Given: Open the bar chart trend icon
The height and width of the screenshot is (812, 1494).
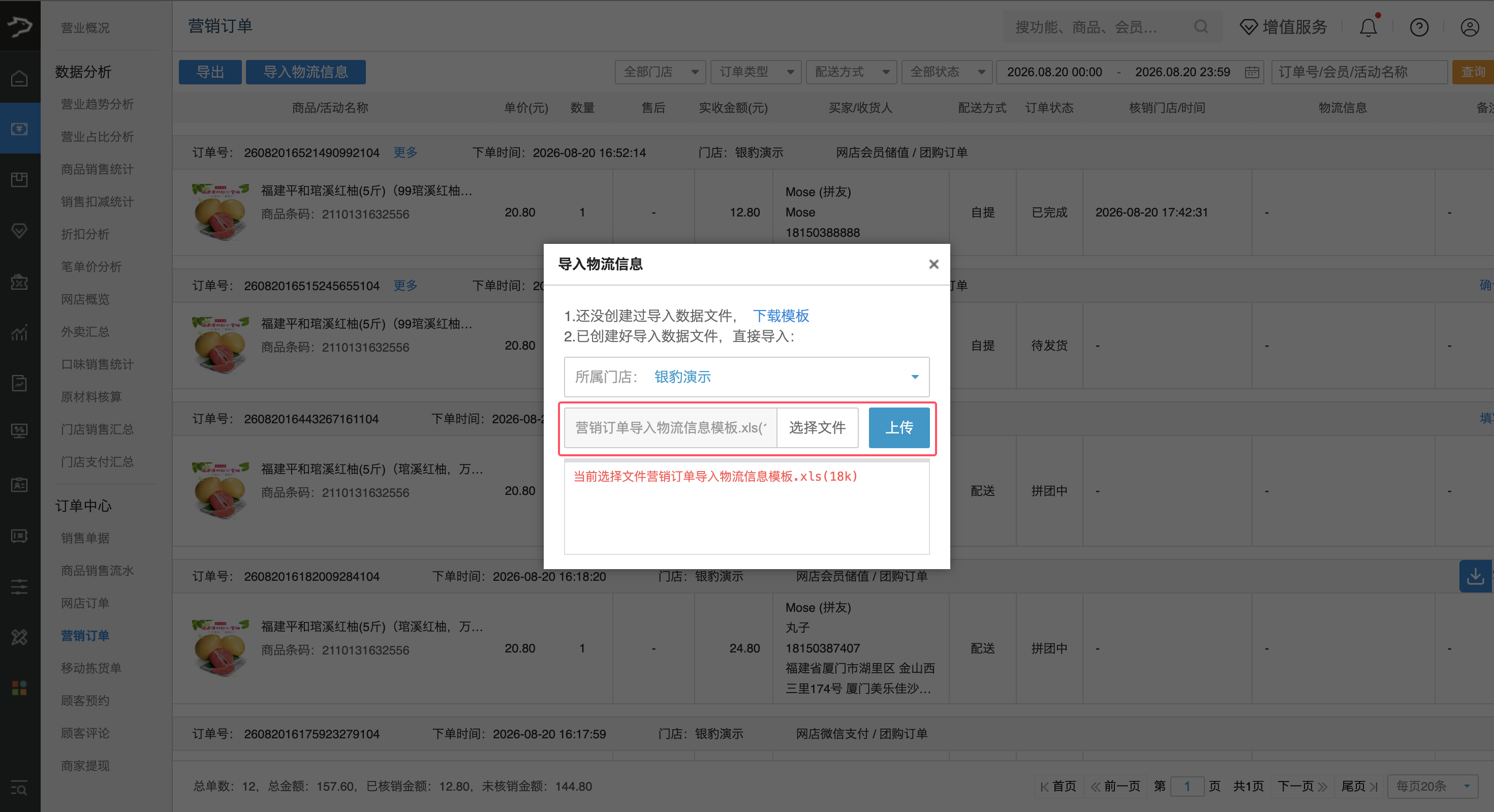Looking at the screenshot, I should pos(19,332).
